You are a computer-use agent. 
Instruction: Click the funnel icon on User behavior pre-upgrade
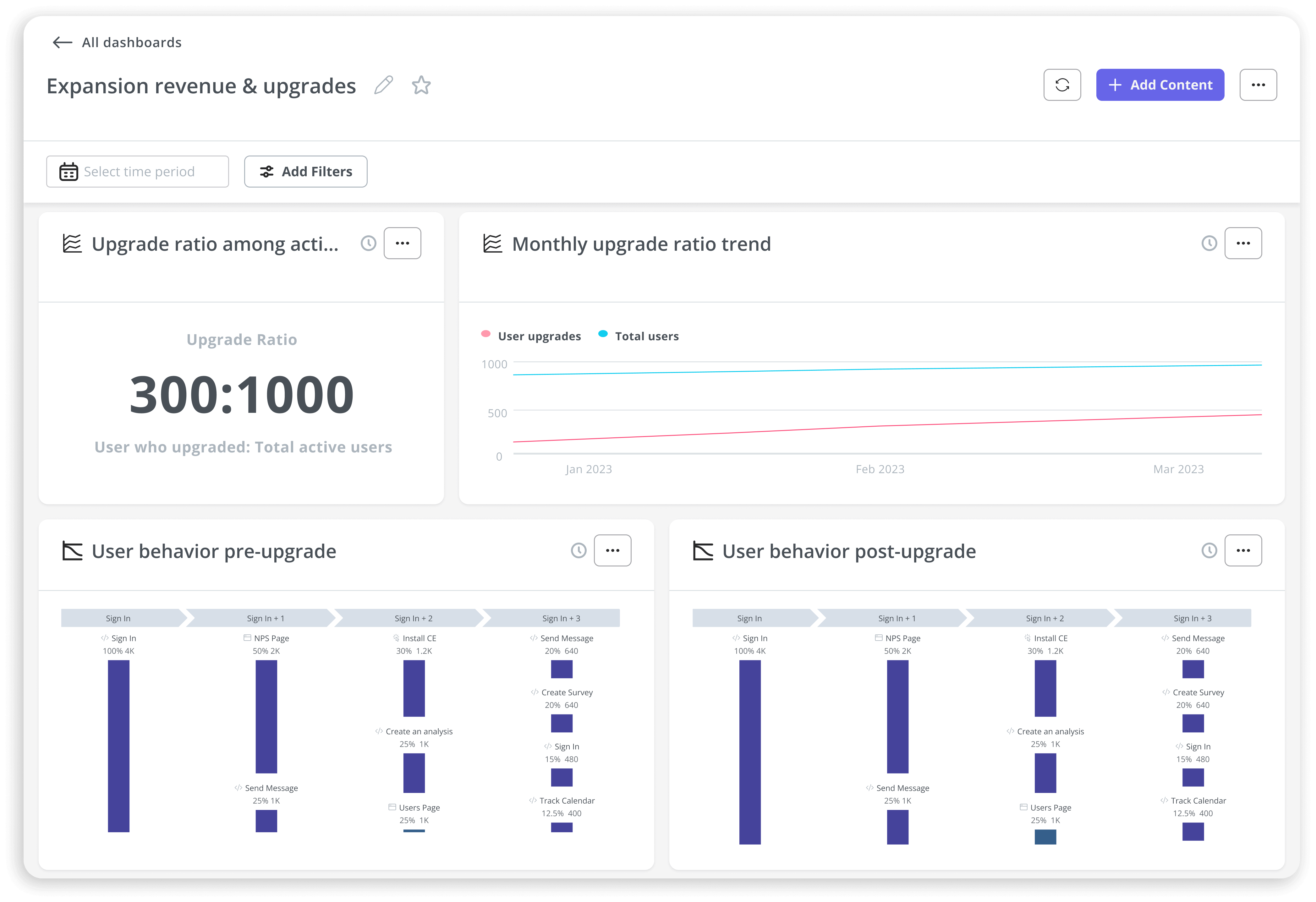click(72, 550)
